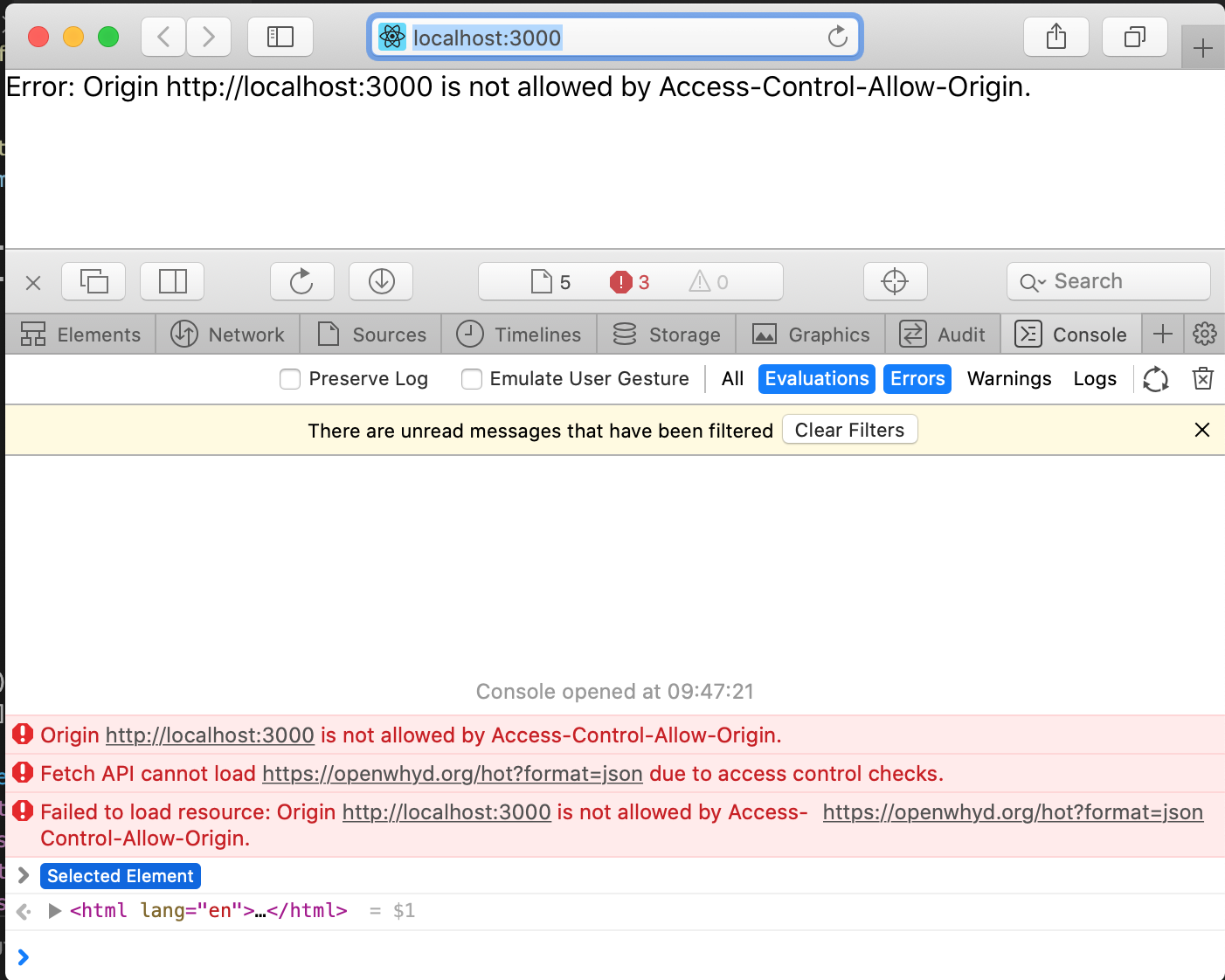Open Web Inspector settings gear
The height and width of the screenshot is (980, 1225).
point(1205,334)
